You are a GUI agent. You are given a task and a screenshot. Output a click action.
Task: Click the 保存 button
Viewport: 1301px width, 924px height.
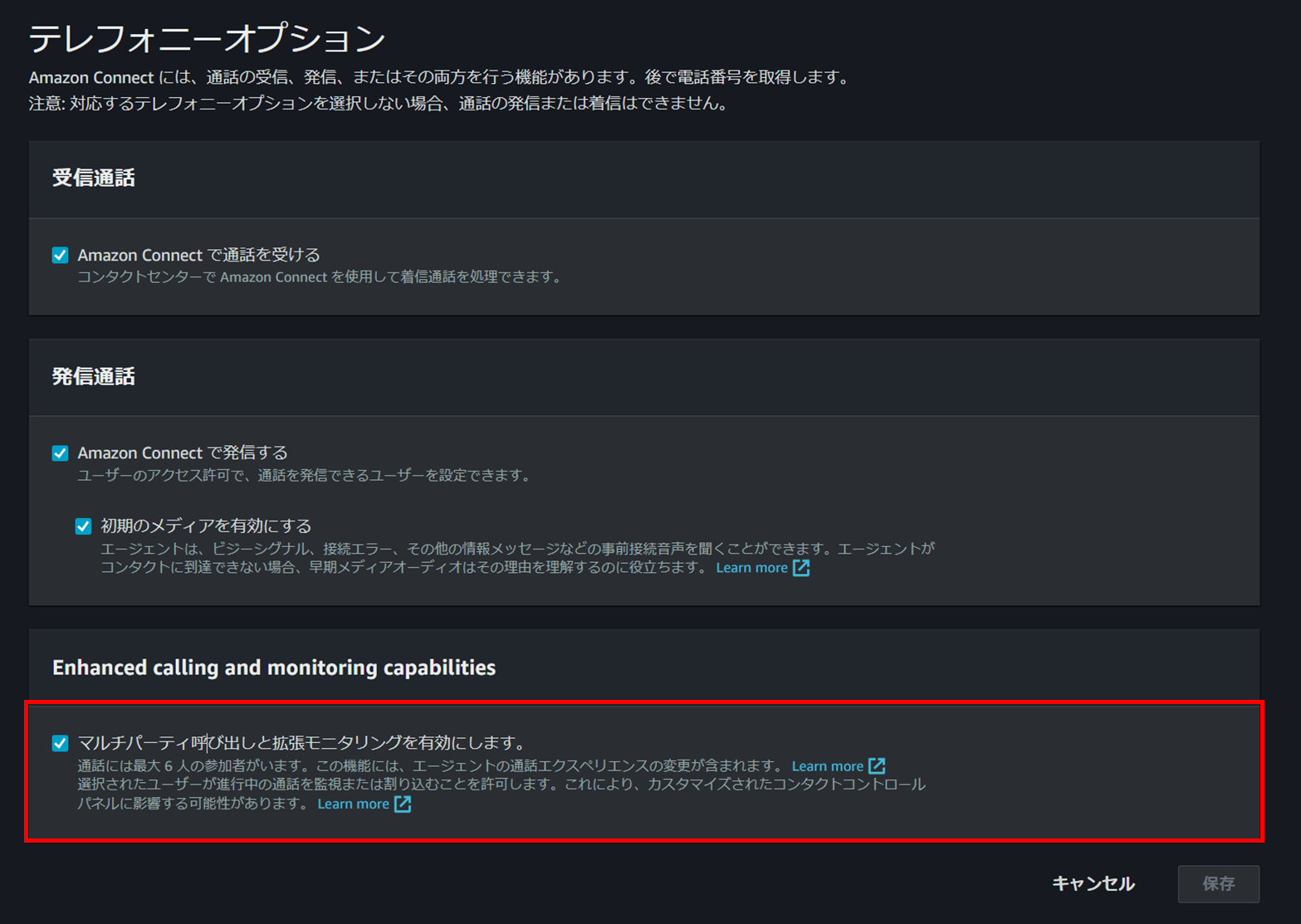click(x=1218, y=883)
